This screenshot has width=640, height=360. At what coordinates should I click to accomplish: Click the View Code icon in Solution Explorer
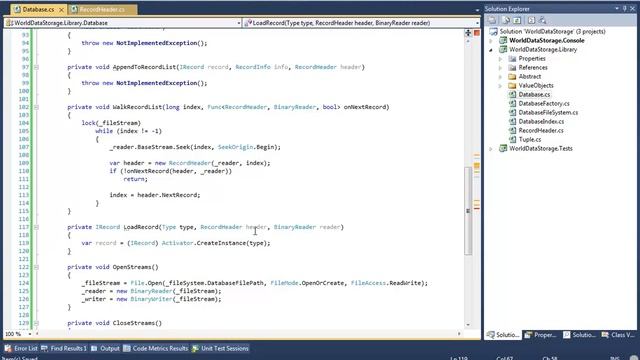tap(531, 20)
